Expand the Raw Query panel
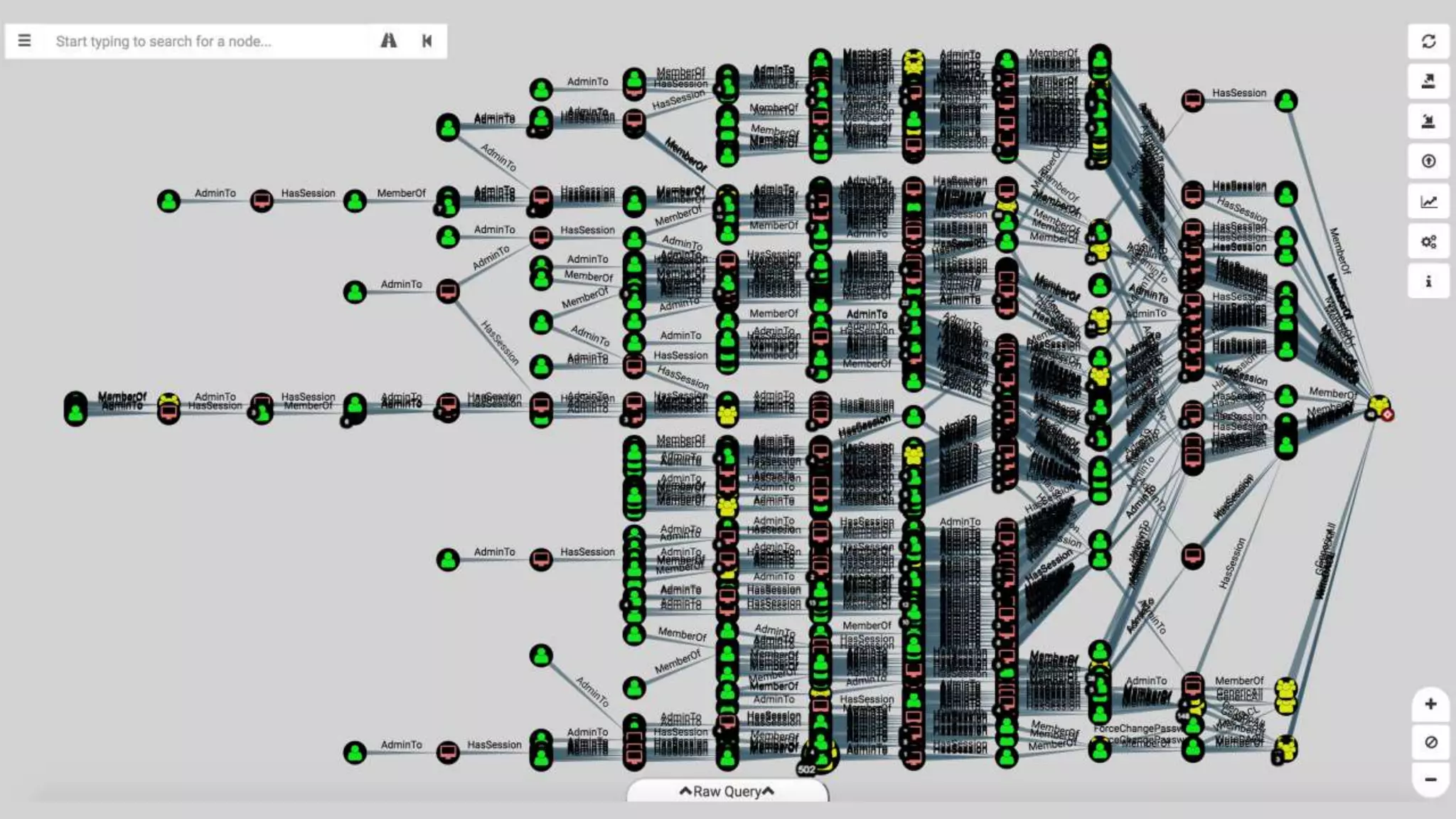 pyautogui.click(x=727, y=791)
